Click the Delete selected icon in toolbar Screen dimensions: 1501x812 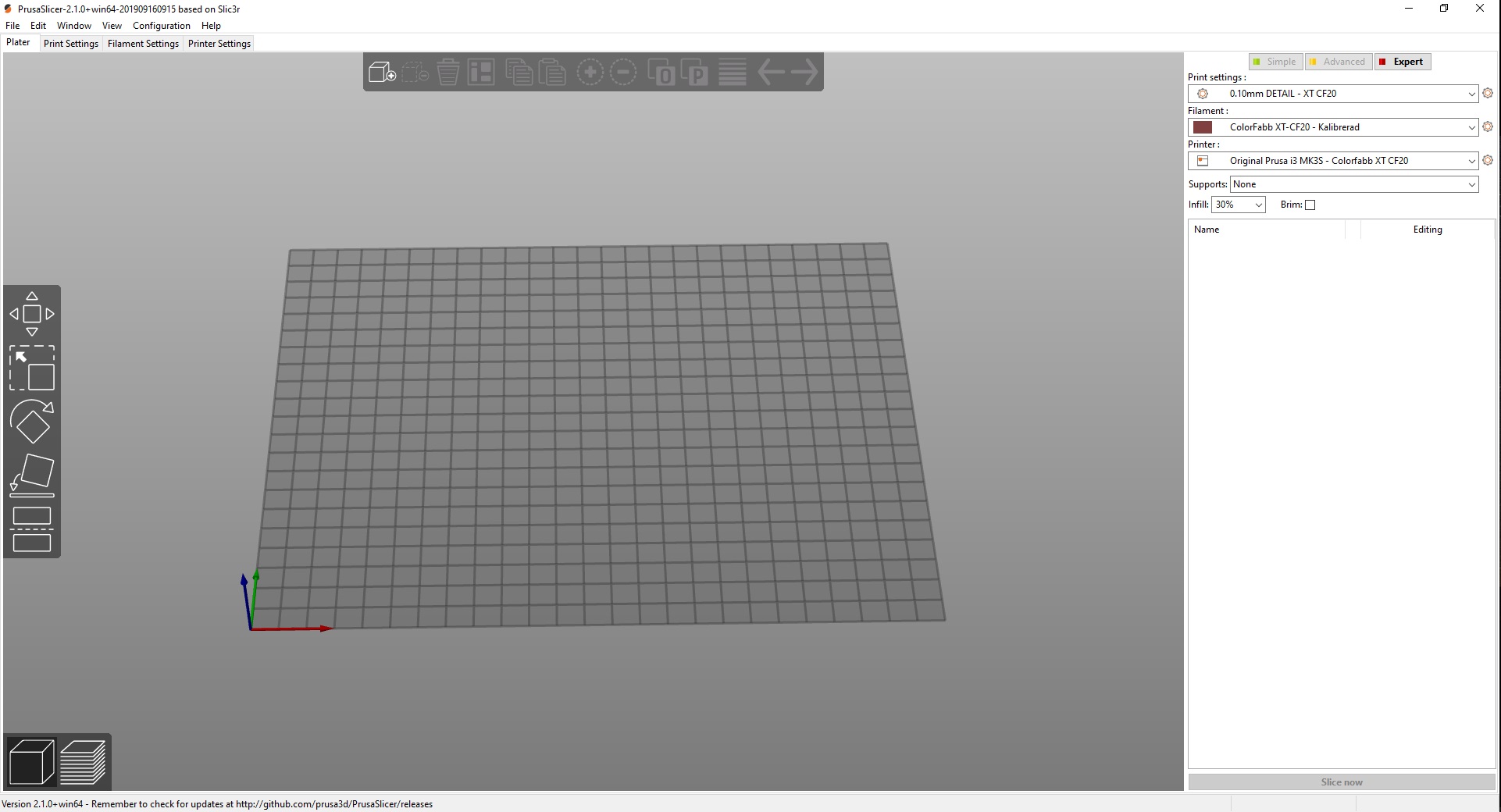(x=415, y=73)
